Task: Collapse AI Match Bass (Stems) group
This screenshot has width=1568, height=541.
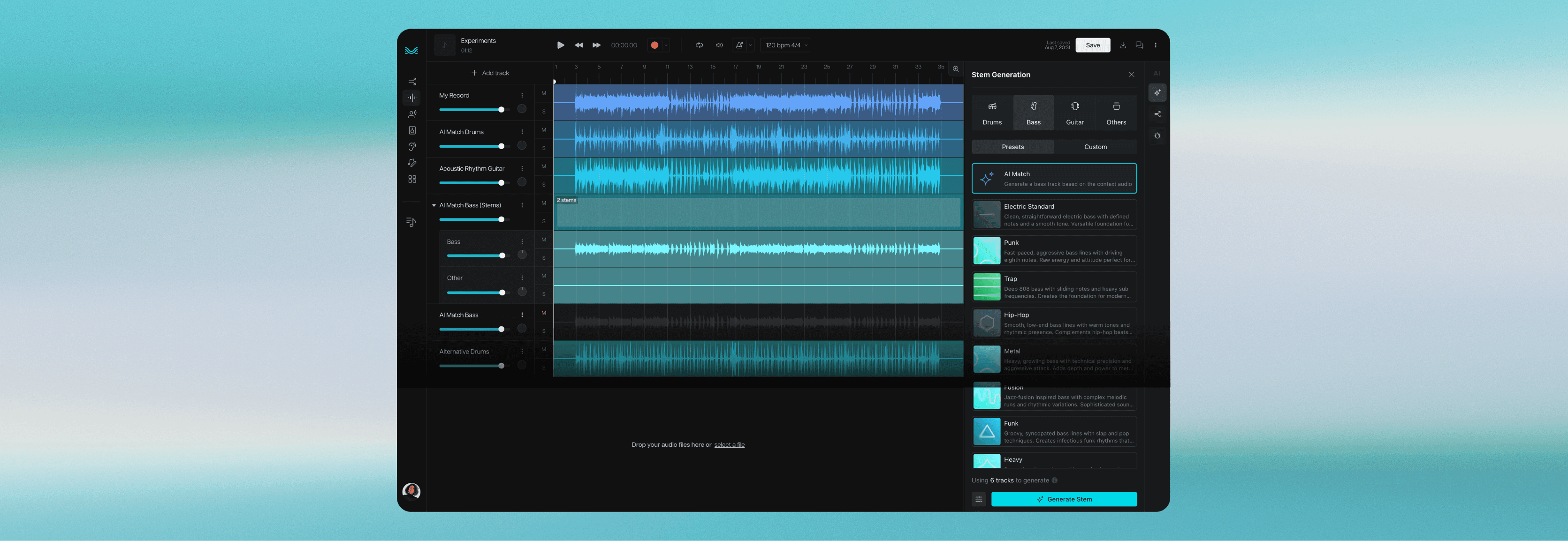Action: 434,206
